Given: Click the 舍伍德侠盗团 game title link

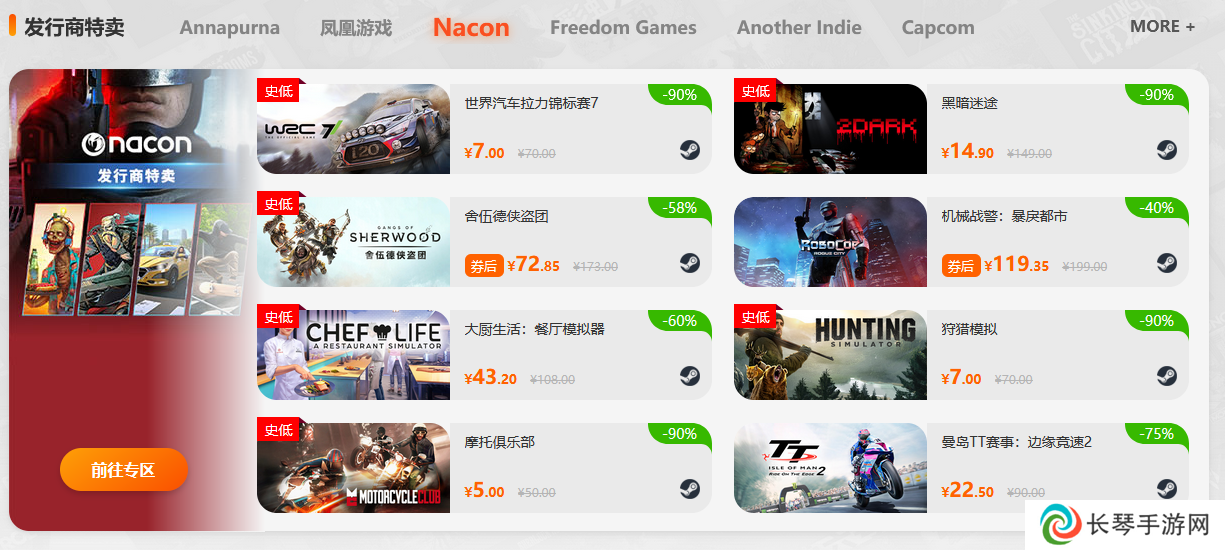Looking at the screenshot, I should (506, 216).
